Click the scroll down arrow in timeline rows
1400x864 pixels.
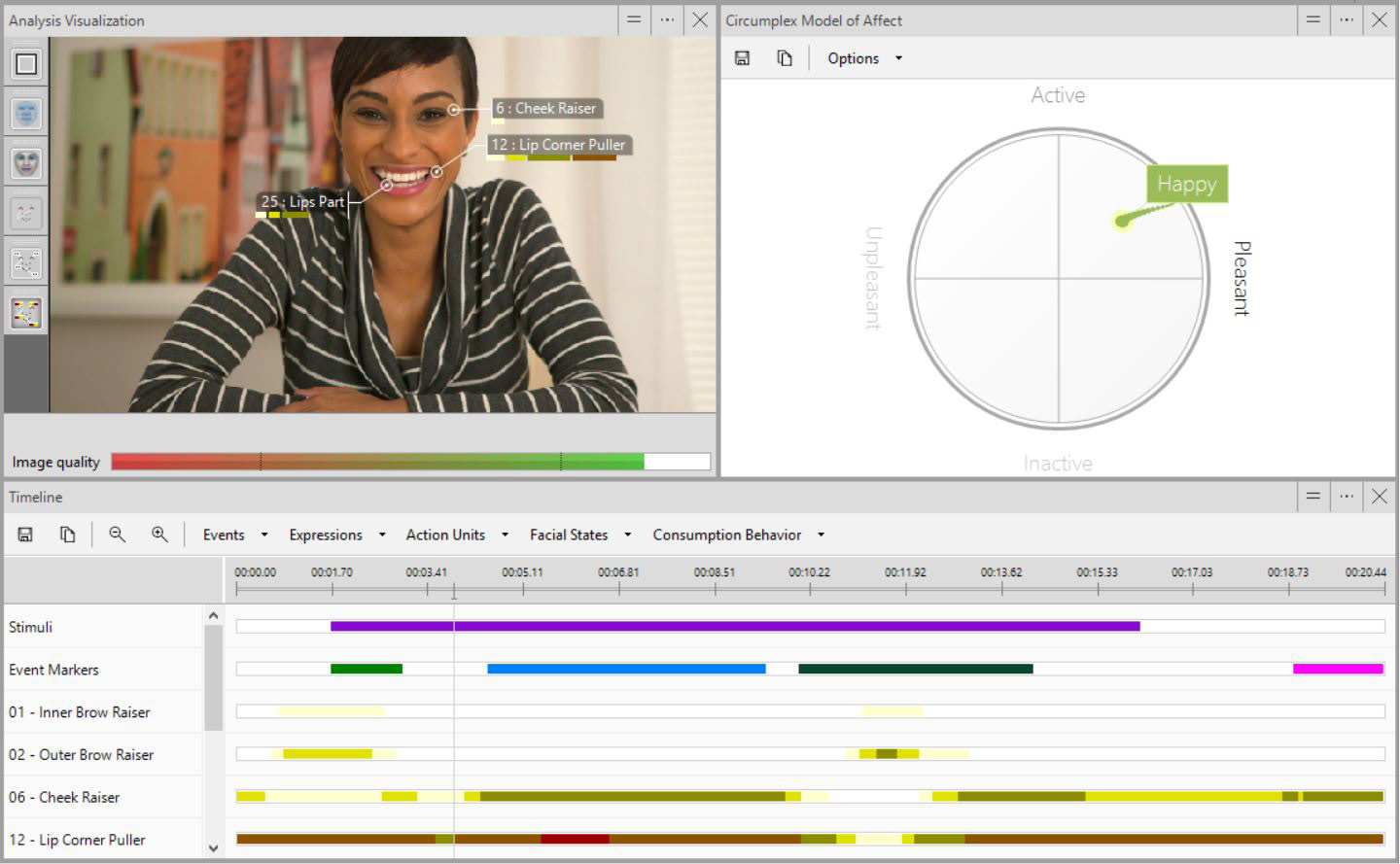213,847
